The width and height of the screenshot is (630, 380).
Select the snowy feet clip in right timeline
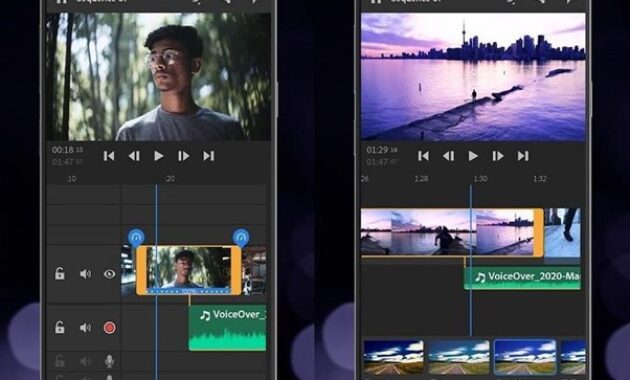click(562, 233)
